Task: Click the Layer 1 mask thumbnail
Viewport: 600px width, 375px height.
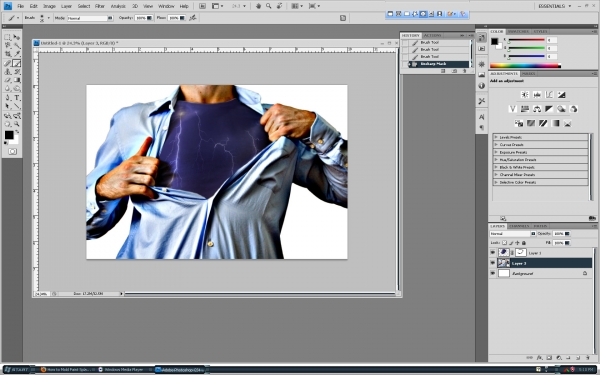Action: click(x=520, y=253)
